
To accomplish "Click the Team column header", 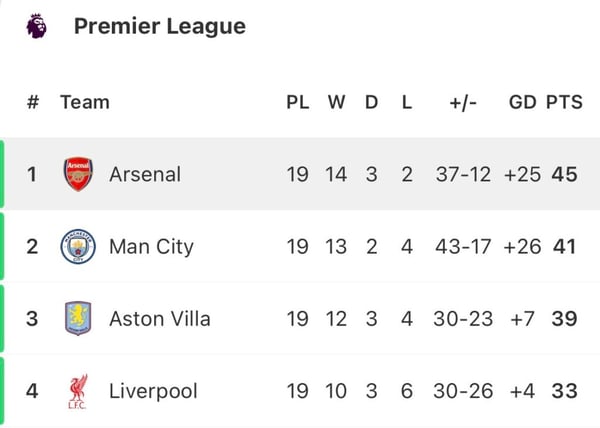I will point(85,102).
